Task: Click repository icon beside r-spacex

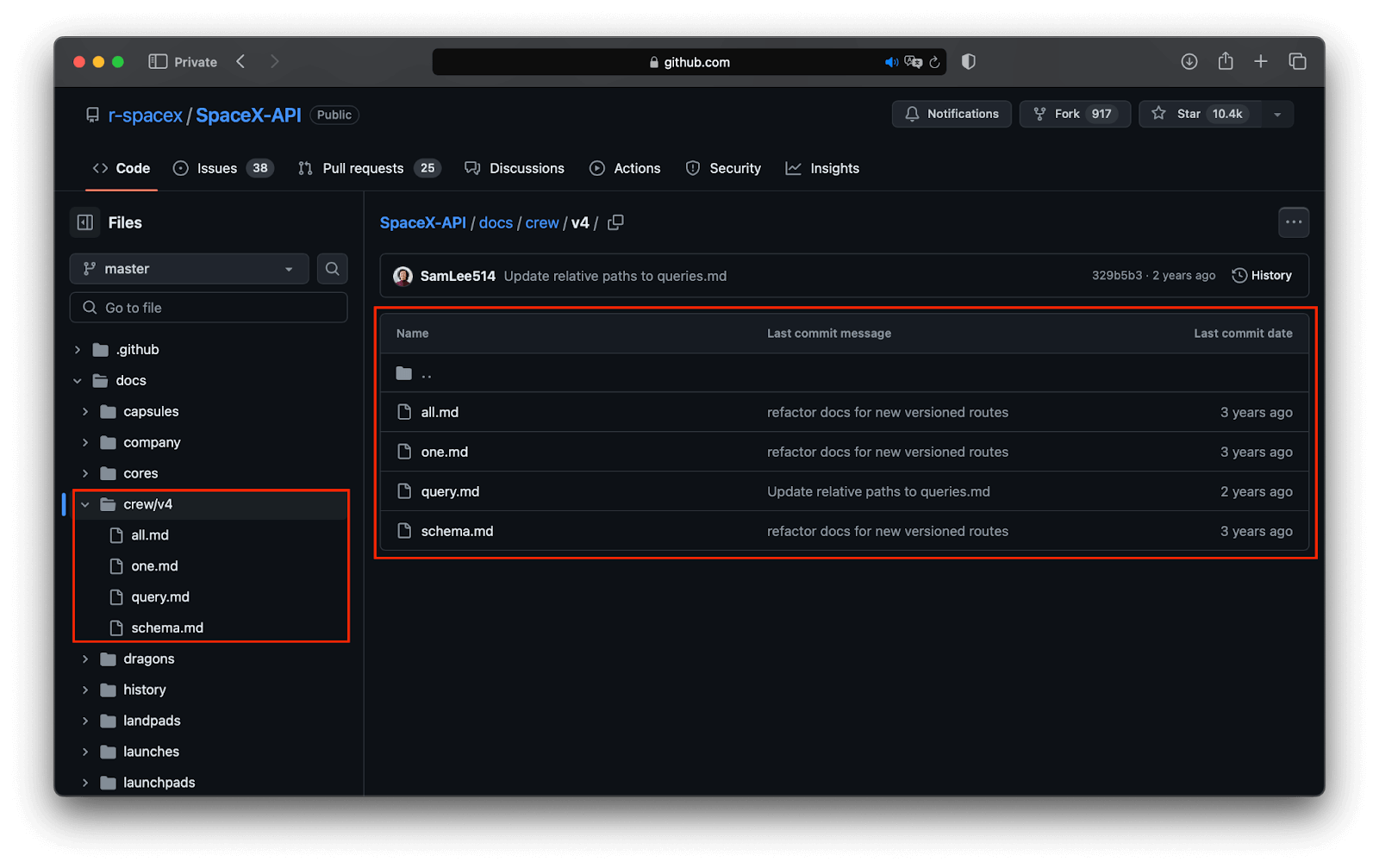Action: coord(92,115)
